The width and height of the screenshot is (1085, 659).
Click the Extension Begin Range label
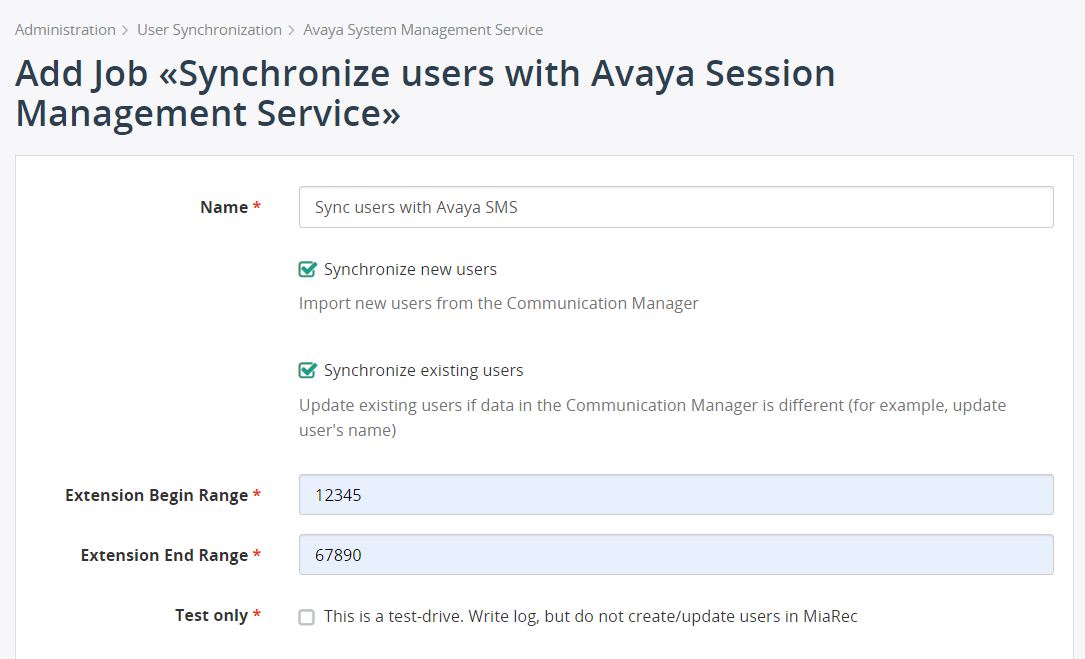(156, 495)
